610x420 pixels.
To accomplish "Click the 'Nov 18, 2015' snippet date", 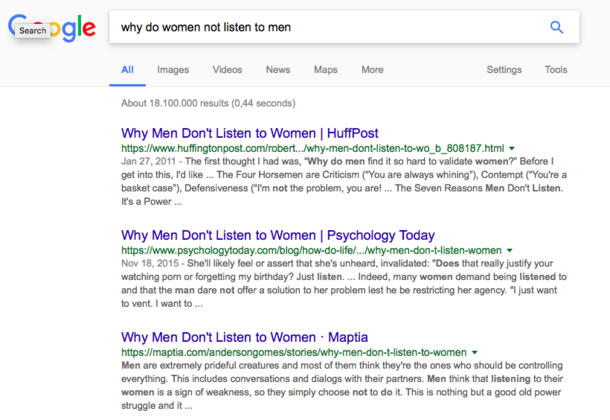I will pyautogui.click(x=150, y=263).
